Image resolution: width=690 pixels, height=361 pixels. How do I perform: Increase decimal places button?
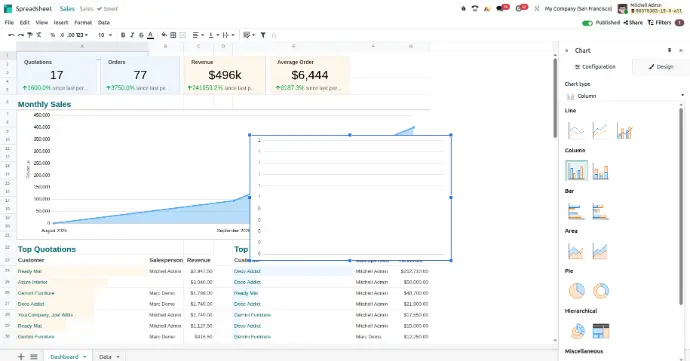click(70, 35)
